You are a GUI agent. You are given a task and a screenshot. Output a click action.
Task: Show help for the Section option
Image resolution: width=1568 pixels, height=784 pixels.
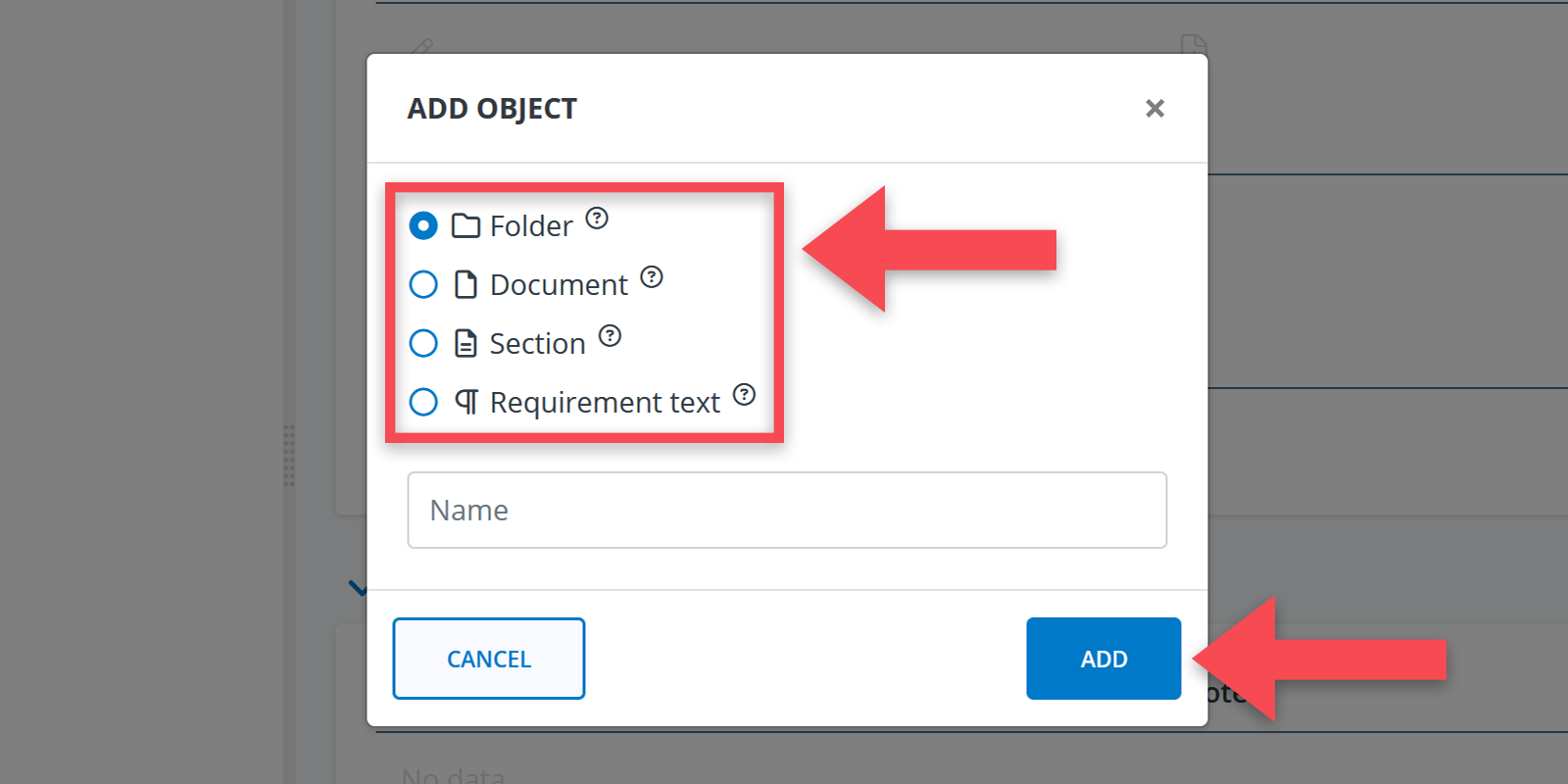610,336
